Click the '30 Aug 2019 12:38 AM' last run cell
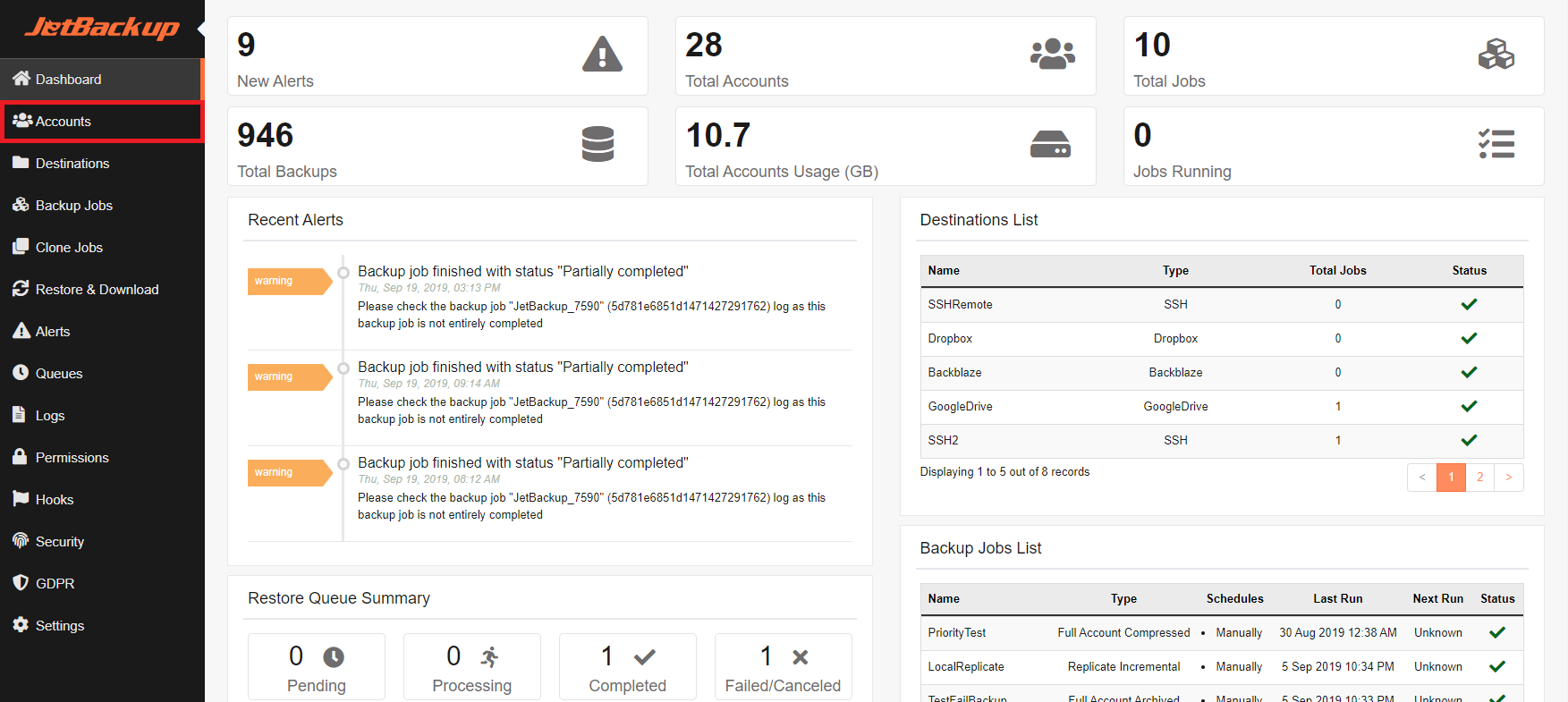Screen dimensions: 1568x702 tap(1338, 632)
